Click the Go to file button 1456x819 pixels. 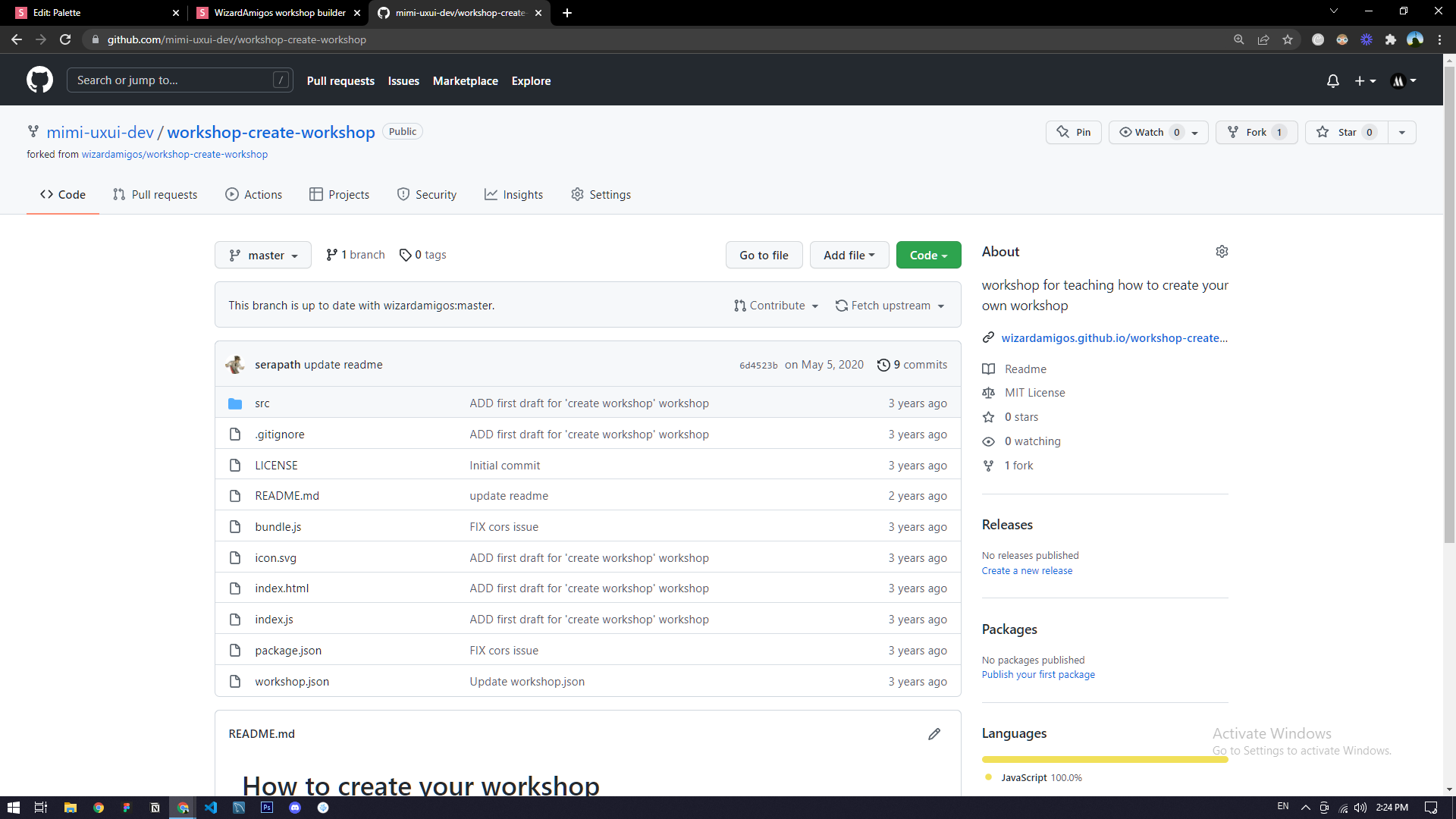(764, 256)
